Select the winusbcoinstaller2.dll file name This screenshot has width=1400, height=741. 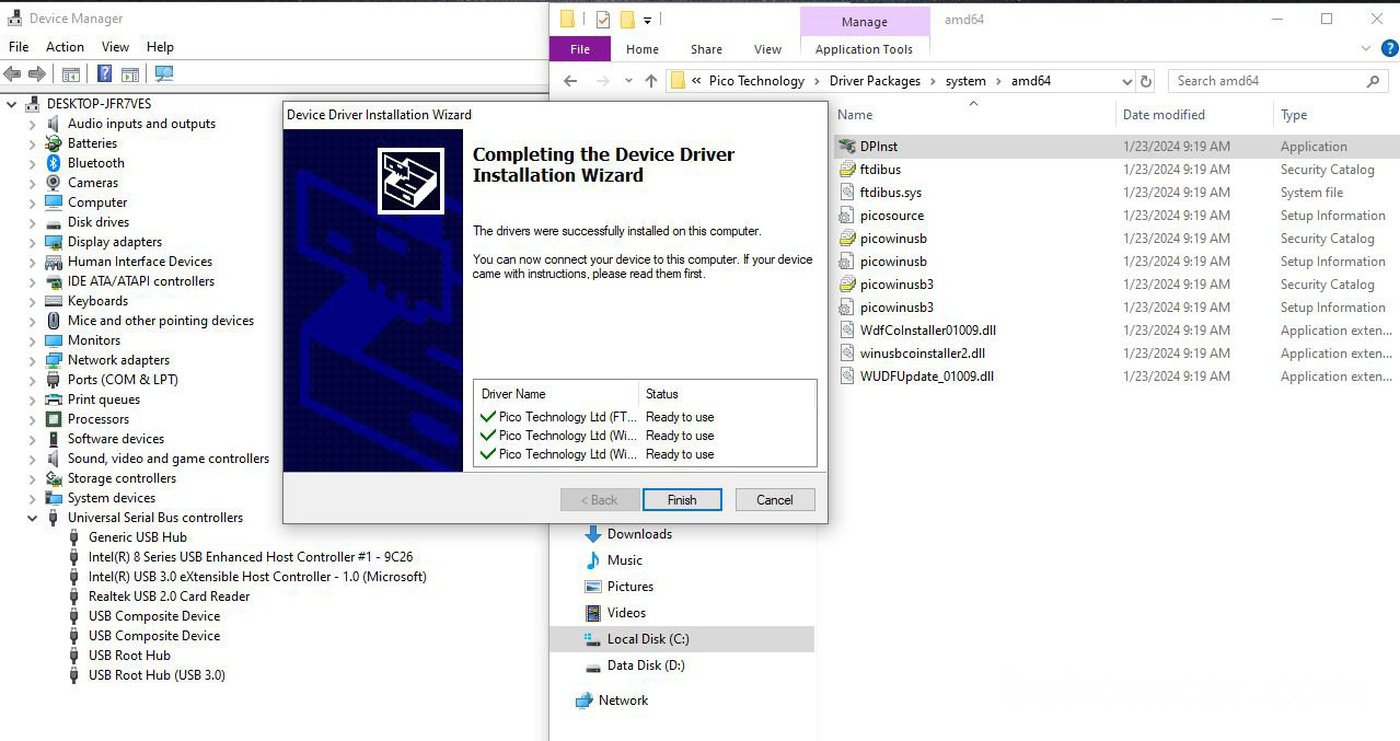click(x=923, y=353)
